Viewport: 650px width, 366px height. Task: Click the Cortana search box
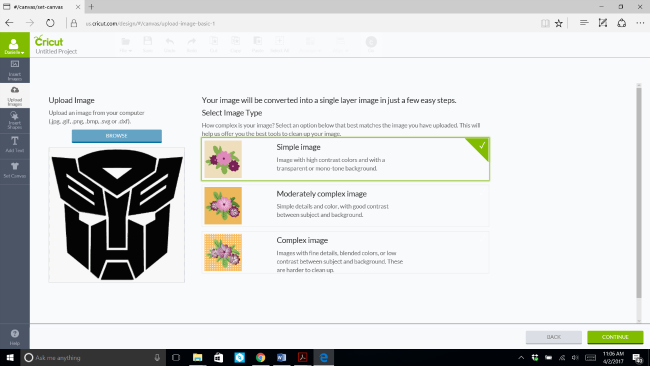pos(93,357)
